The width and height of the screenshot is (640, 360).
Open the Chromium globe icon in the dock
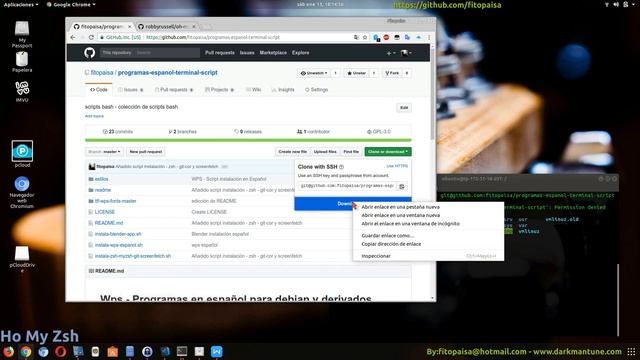click(43, 351)
